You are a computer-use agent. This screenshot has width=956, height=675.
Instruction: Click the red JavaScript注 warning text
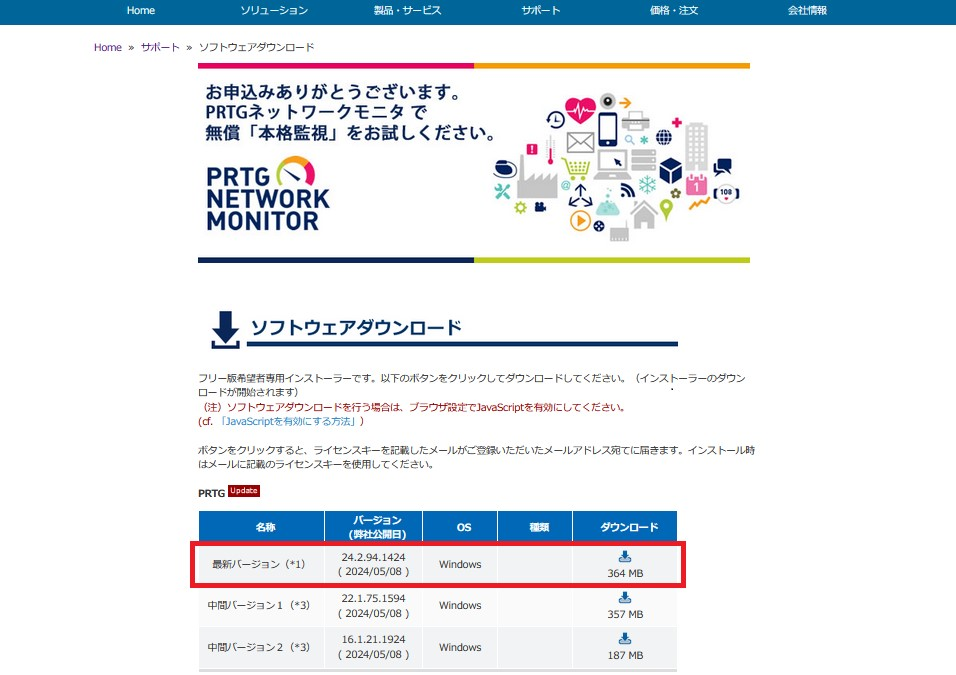[412, 407]
